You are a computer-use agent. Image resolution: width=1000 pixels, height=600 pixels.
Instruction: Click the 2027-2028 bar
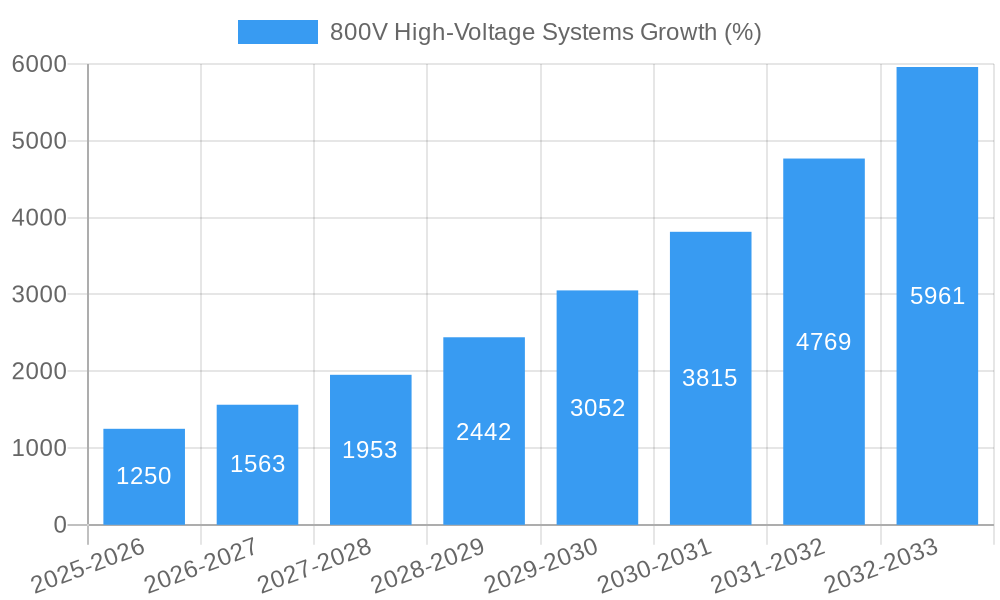(x=369, y=450)
